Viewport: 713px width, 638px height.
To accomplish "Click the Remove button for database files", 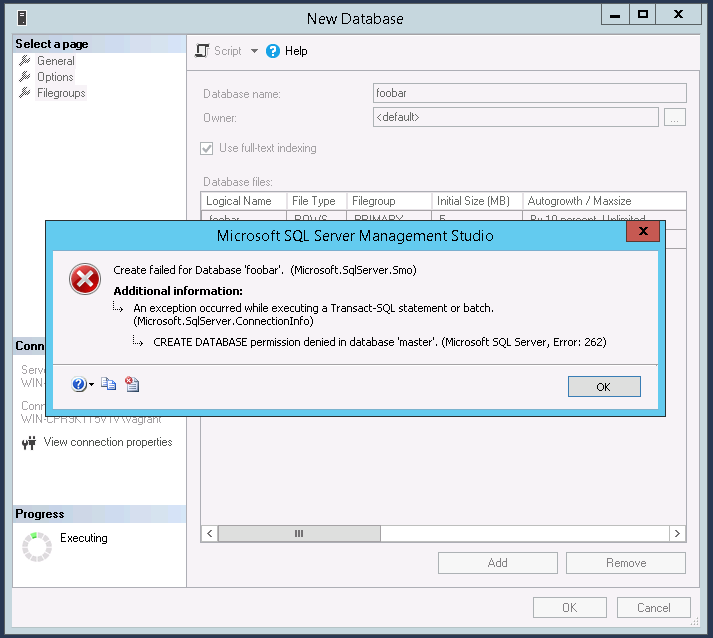I will tap(626, 563).
